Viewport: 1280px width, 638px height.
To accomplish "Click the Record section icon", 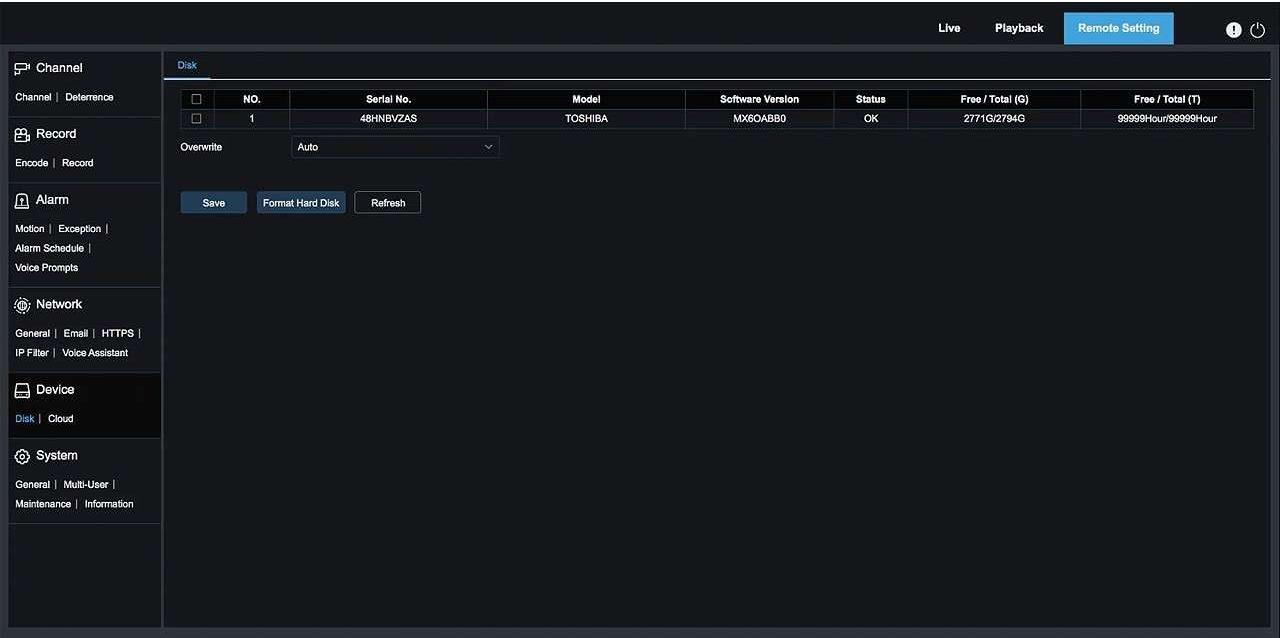I will pos(22,134).
